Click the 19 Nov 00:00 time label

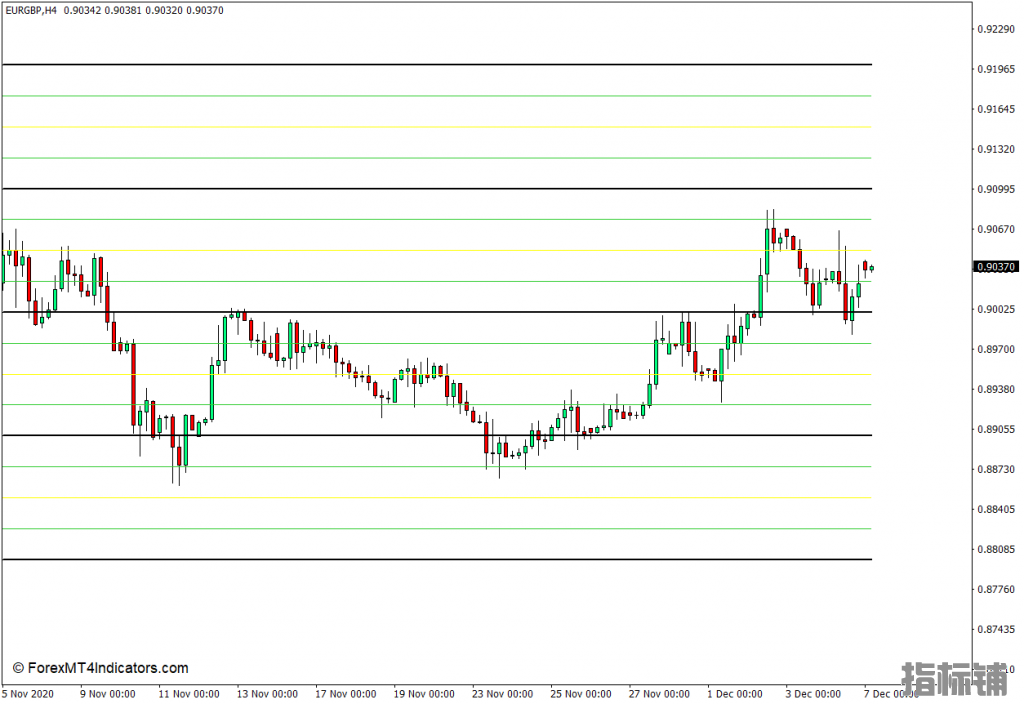pyautogui.click(x=424, y=694)
